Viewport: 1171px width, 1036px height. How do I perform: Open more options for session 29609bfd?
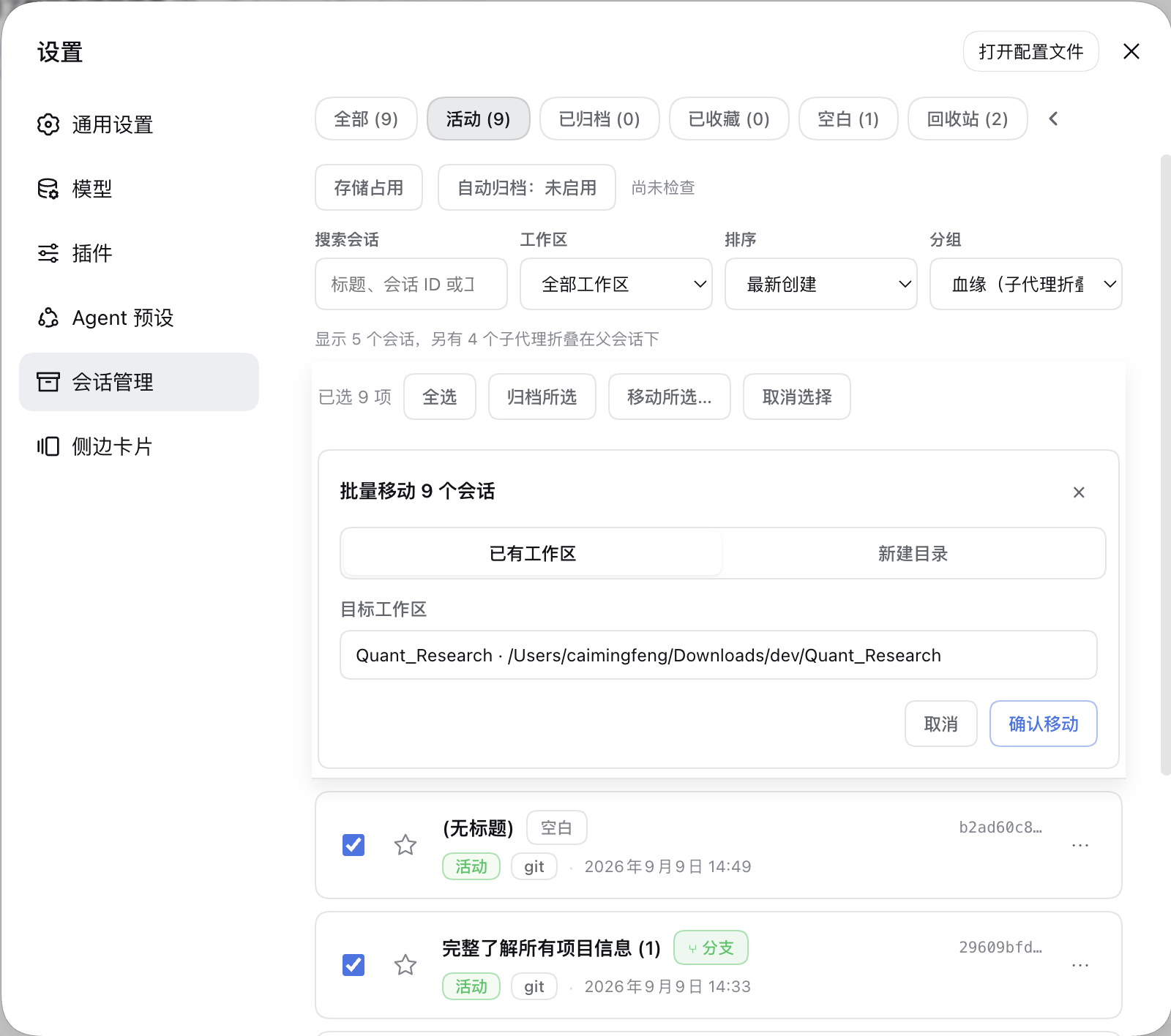[1080, 965]
